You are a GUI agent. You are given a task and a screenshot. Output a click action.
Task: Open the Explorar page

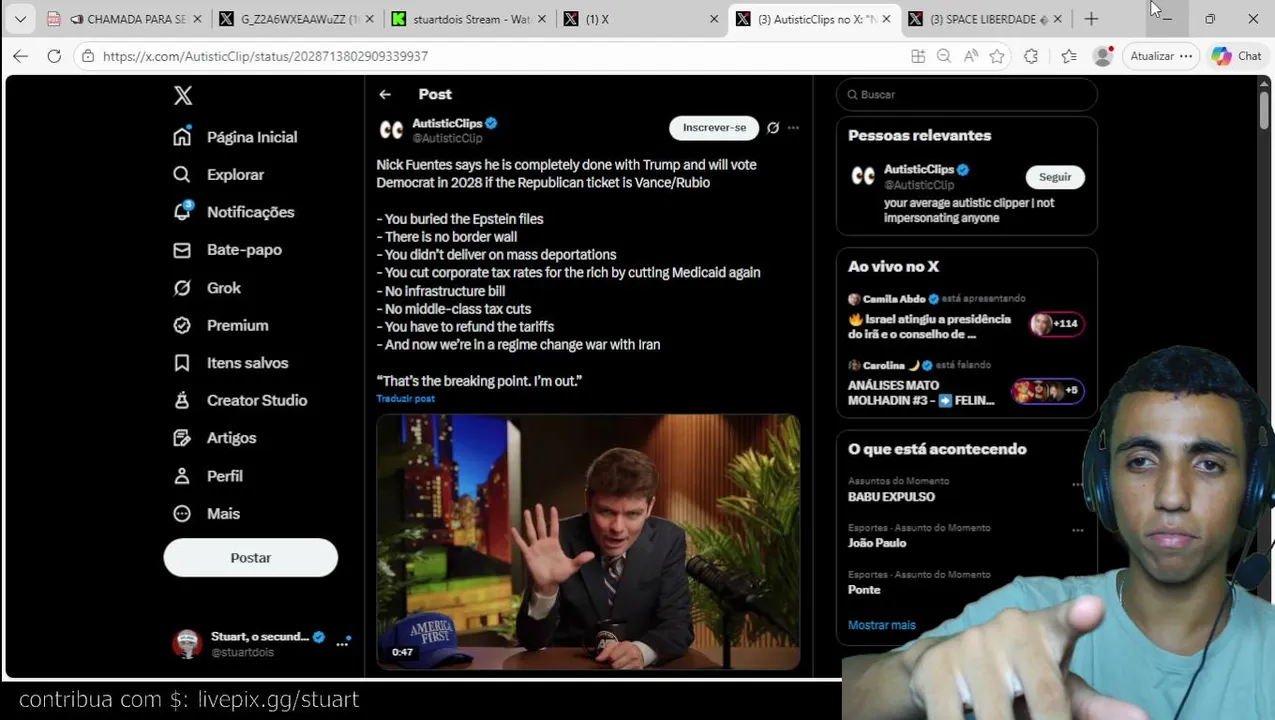coord(219,174)
